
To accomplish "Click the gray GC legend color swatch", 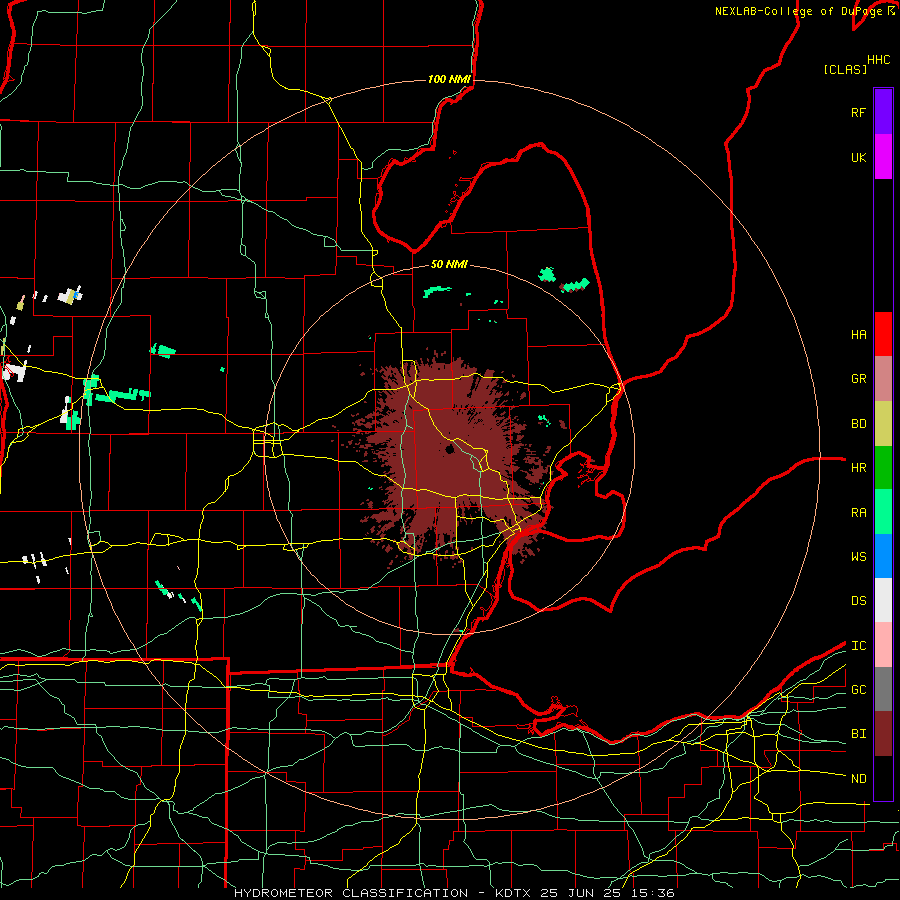I will click(x=883, y=689).
